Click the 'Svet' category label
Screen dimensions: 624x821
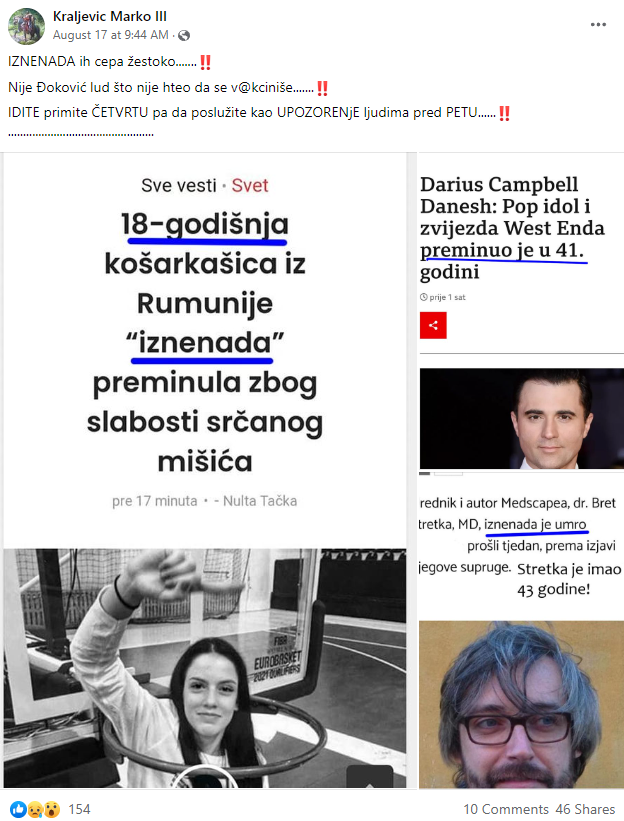(x=250, y=185)
